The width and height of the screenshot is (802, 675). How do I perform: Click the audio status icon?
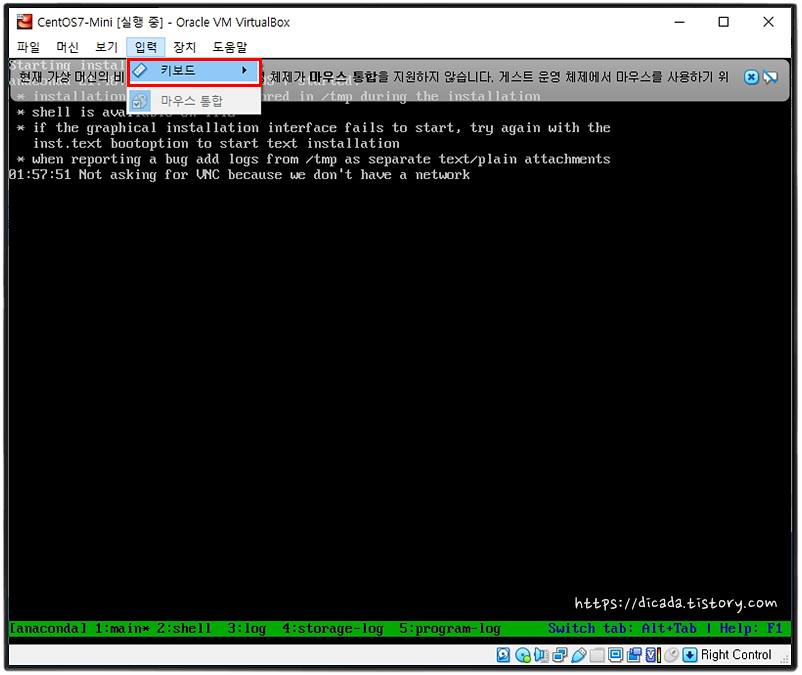coord(541,655)
